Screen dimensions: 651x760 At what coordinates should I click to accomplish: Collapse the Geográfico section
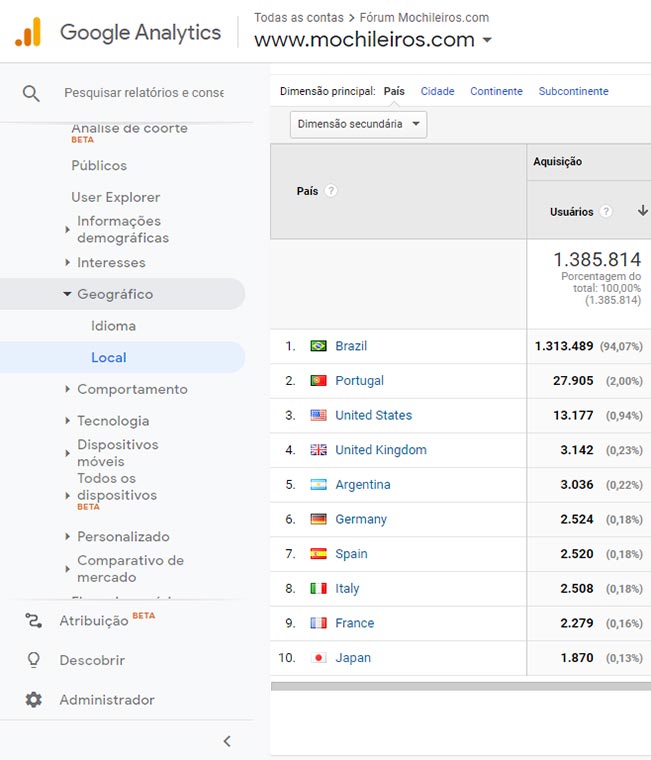tap(67, 294)
